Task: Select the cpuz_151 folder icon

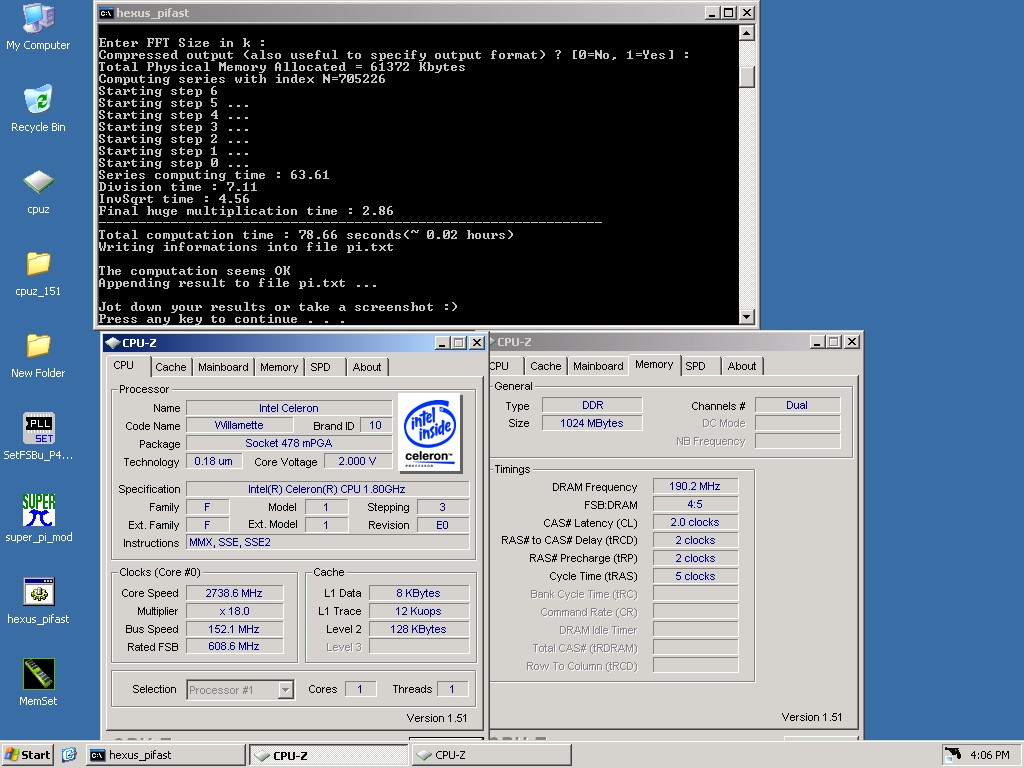Action: pyautogui.click(x=38, y=274)
